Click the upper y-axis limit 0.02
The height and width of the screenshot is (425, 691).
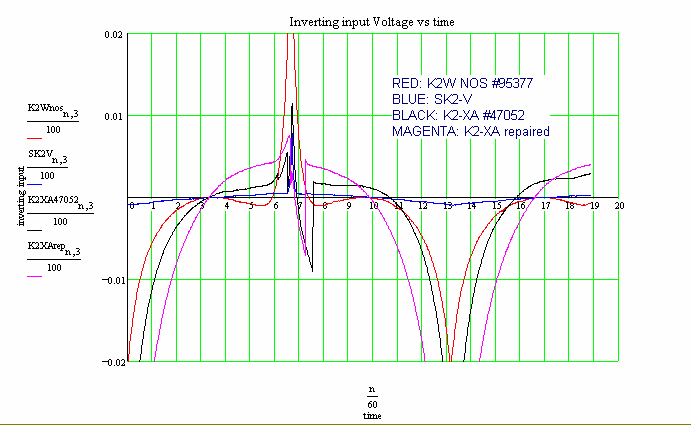(x=113, y=35)
